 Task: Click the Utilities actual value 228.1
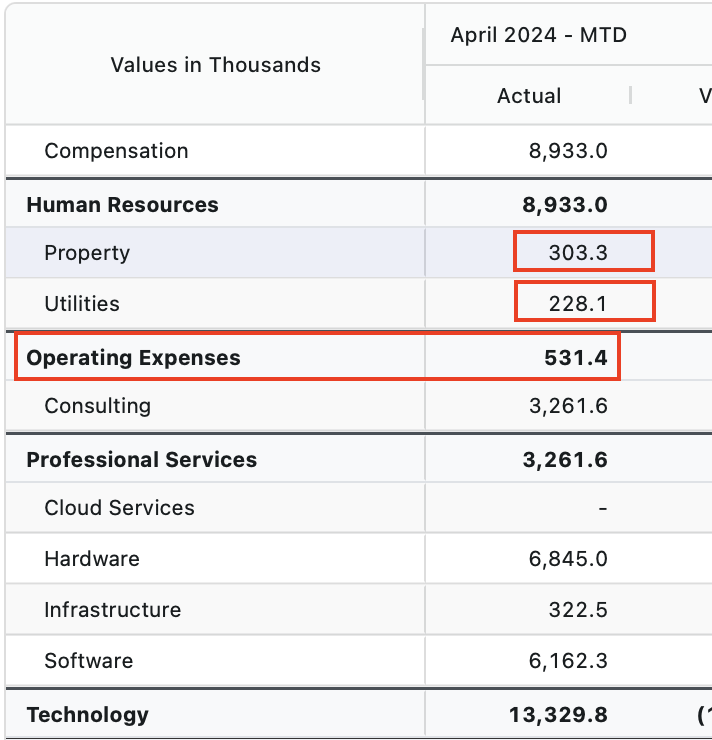point(578,304)
